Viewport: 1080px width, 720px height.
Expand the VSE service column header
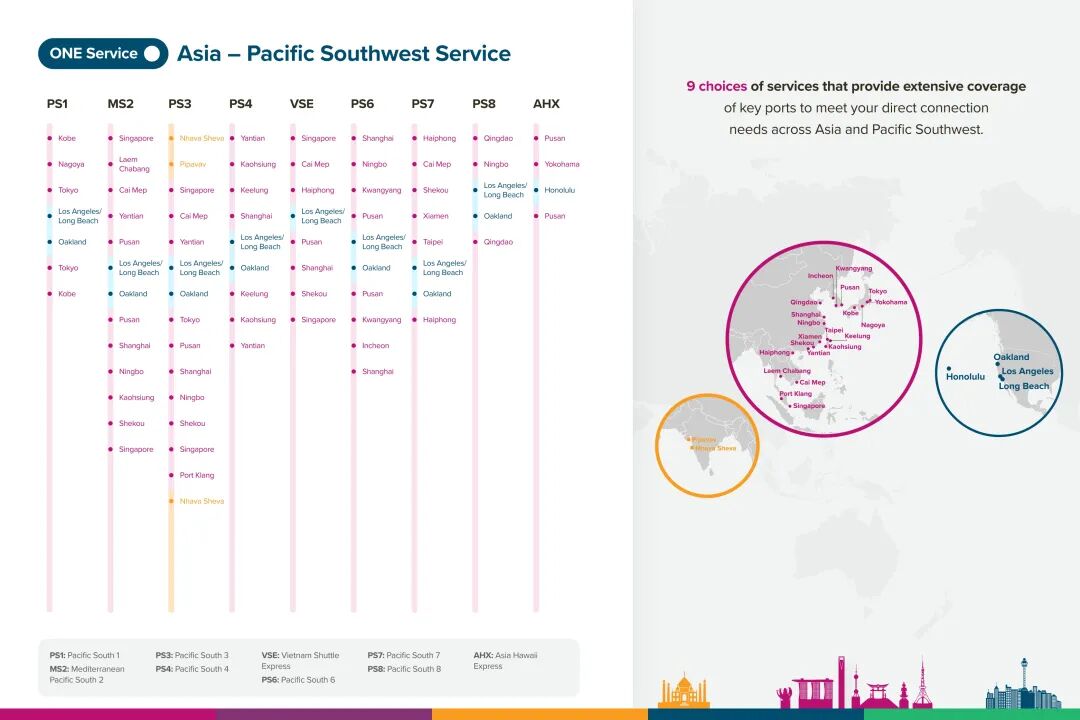tap(301, 104)
